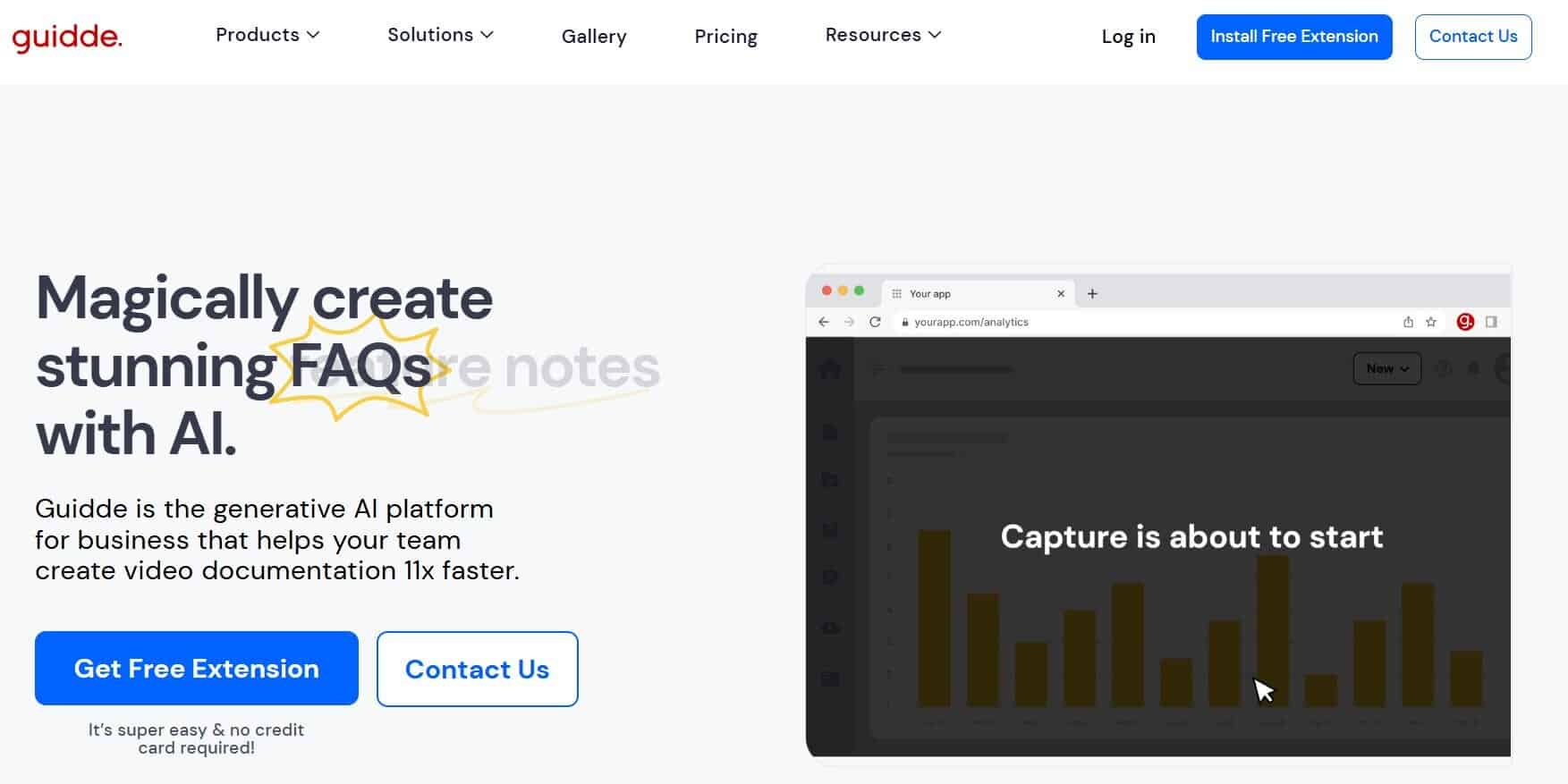The image size is (1568, 784).
Task: Click the Get Free Extension button
Action: tap(197, 669)
